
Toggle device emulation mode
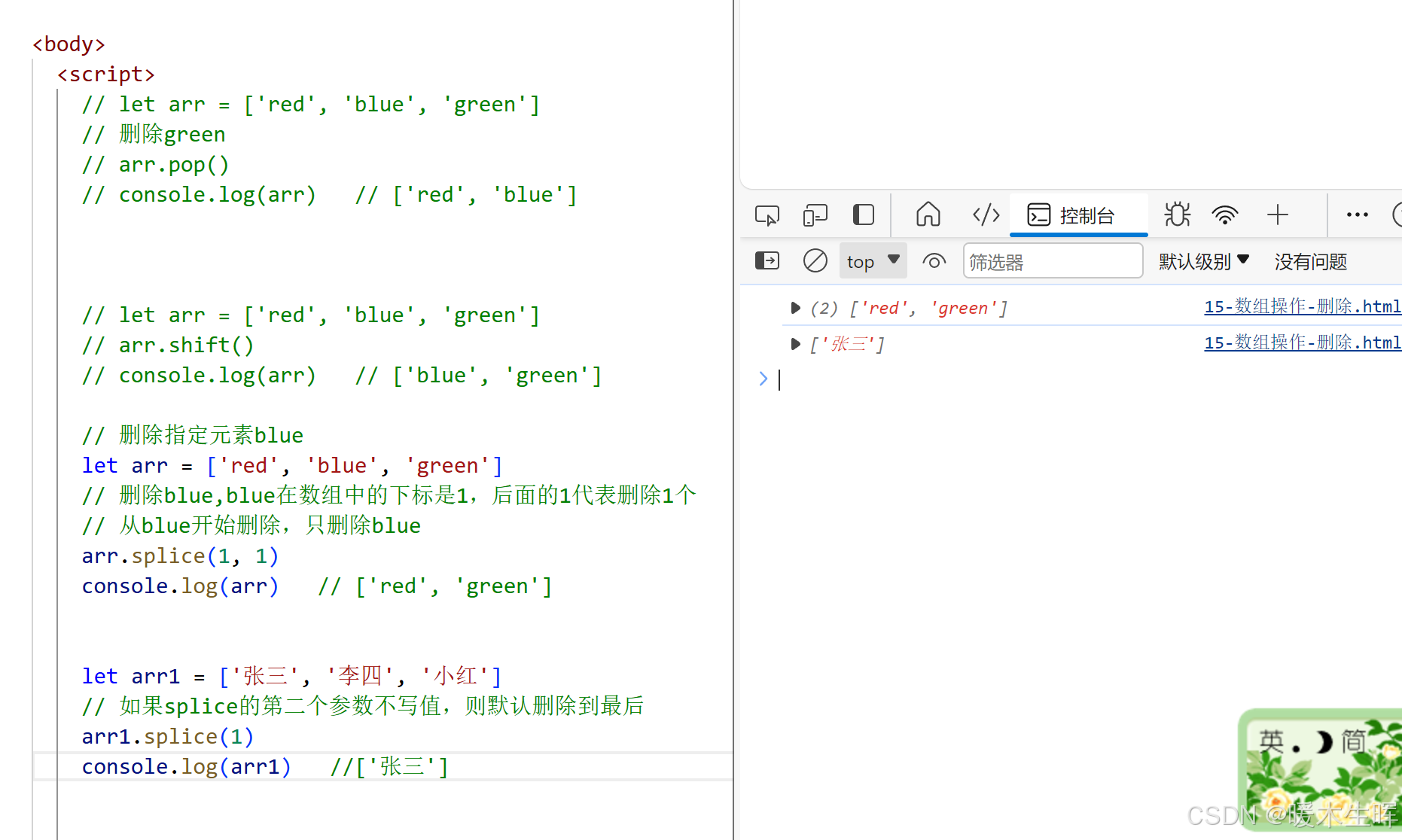(x=815, y=215)
